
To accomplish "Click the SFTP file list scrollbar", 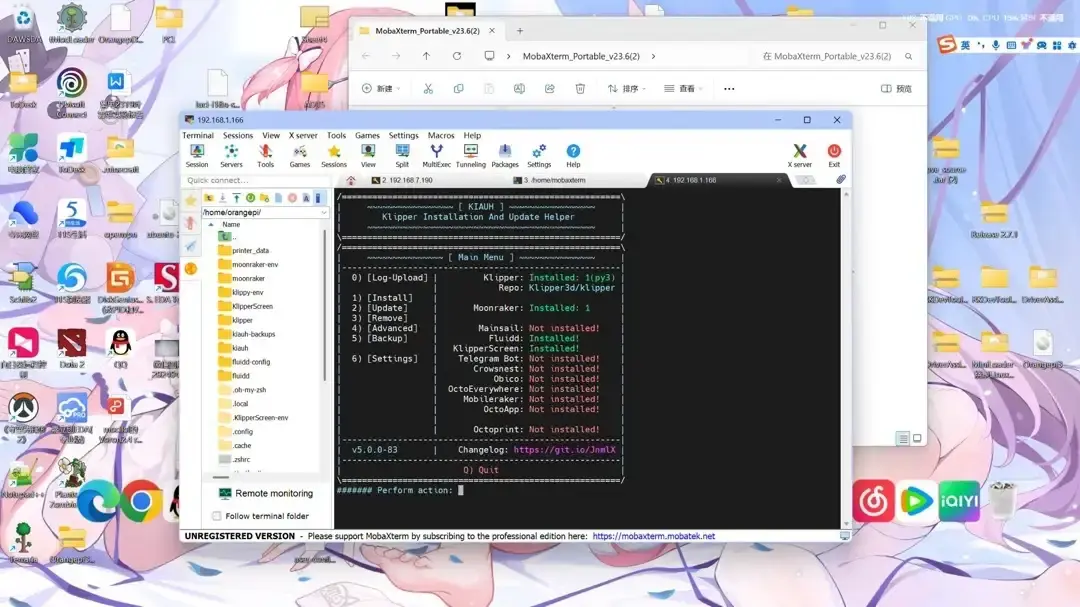I will pos(324,305).
